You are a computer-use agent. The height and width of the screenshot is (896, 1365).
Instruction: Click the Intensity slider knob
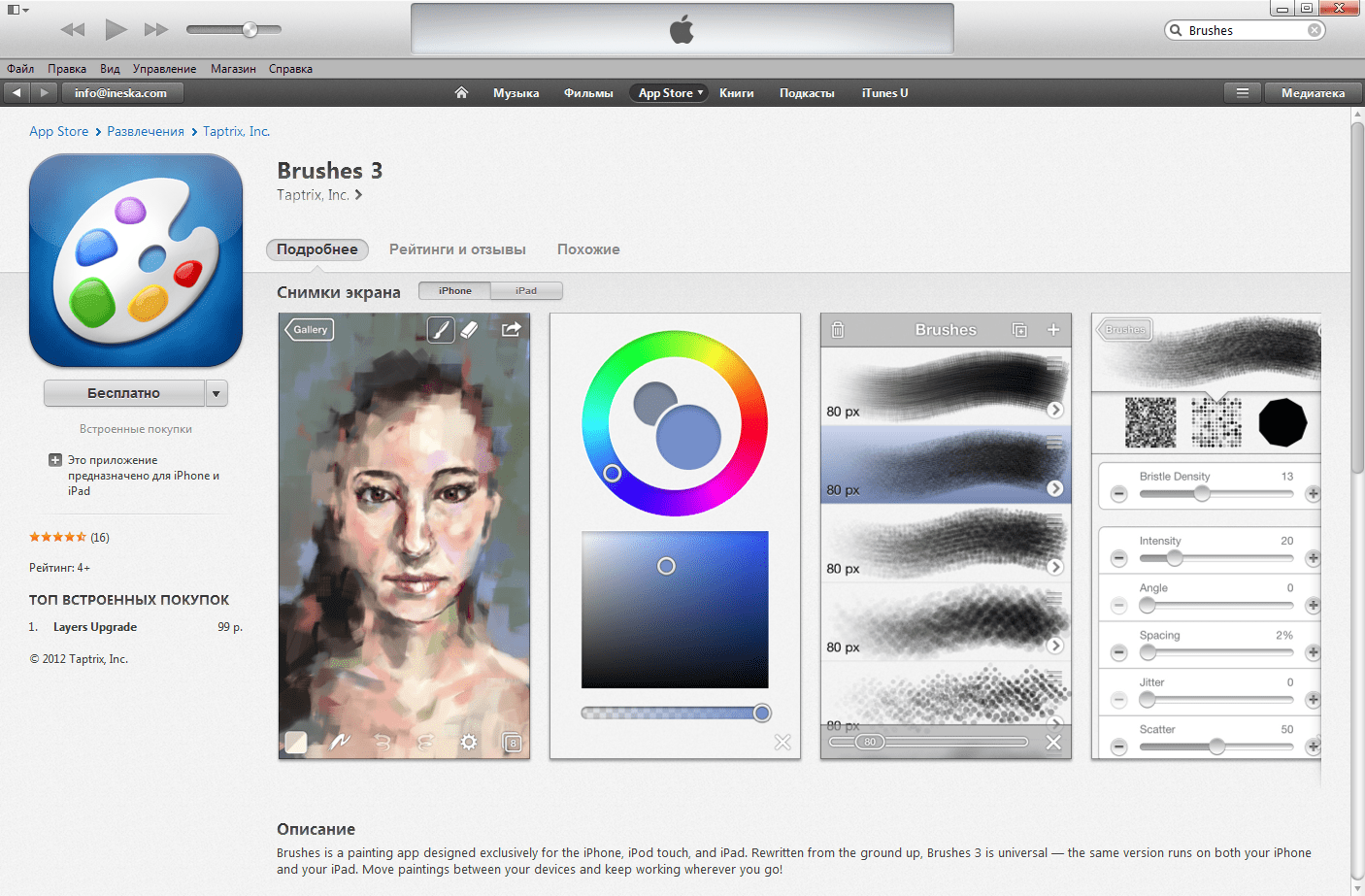coord(1175,558)
